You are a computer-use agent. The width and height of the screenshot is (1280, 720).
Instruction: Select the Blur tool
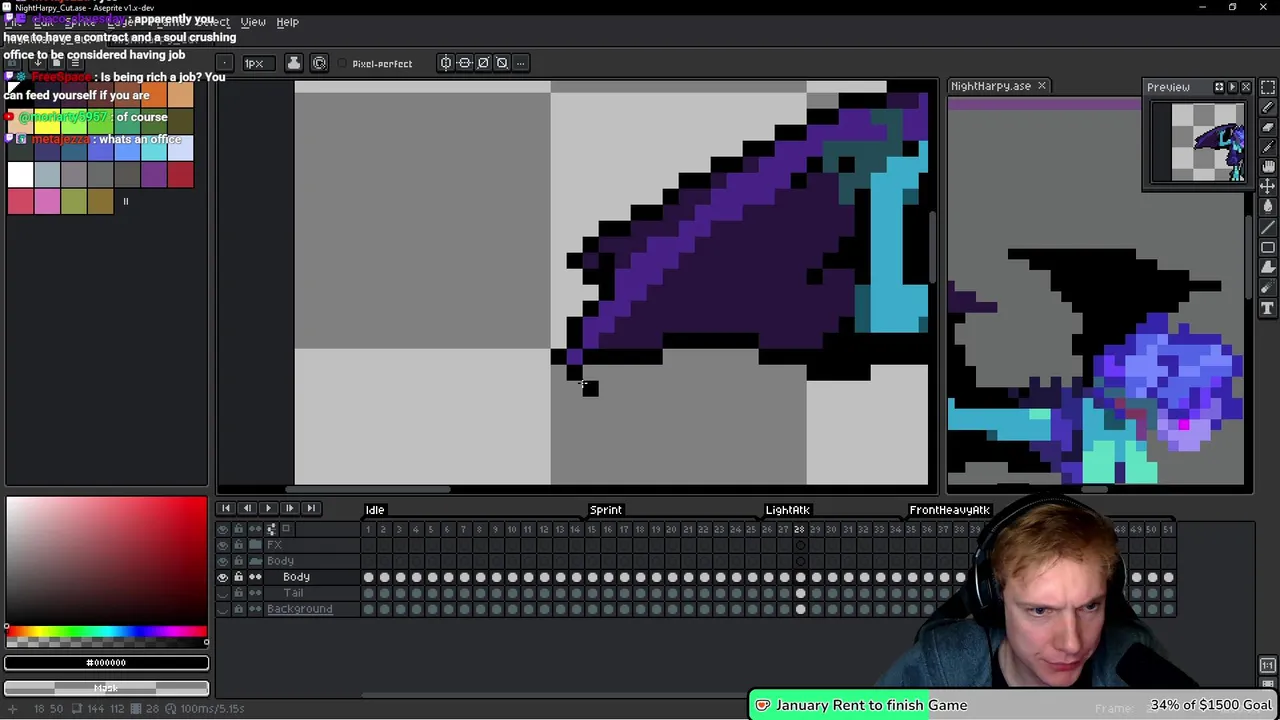pyautogui.click(x=1268, y=288)
